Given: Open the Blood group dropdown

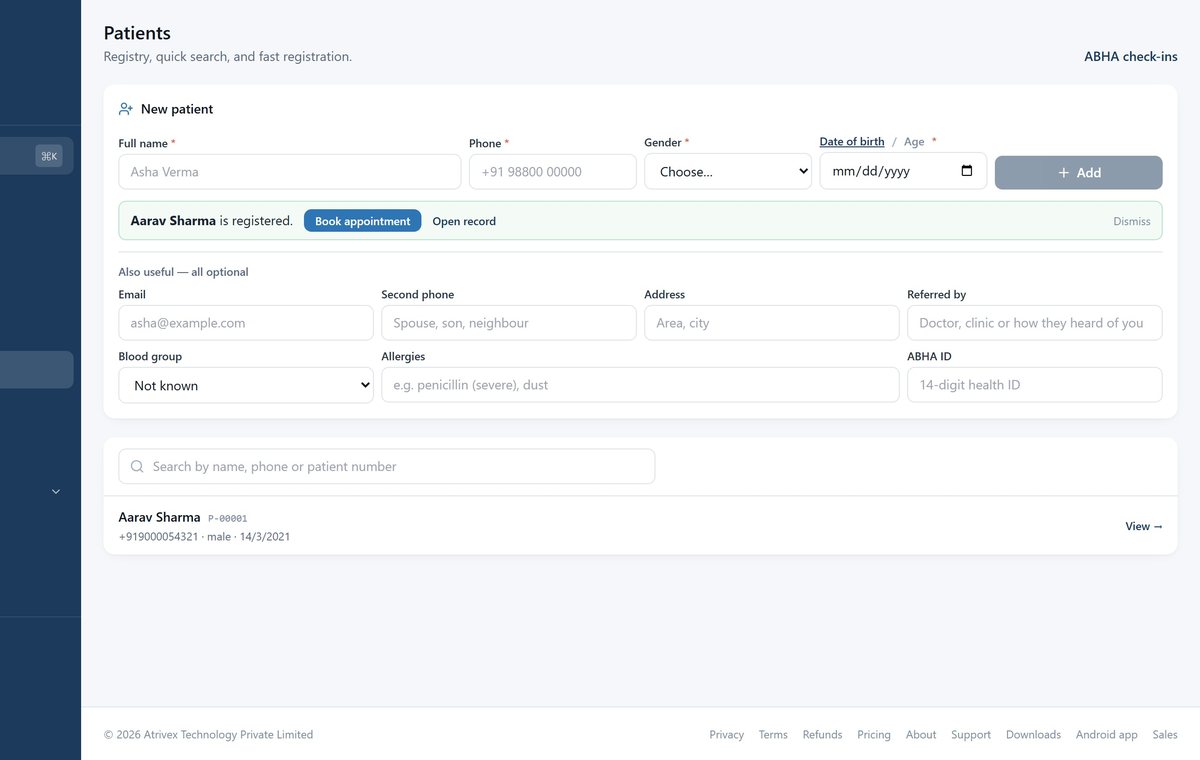Looking at the screenshot, I should (x=246, y=385).
